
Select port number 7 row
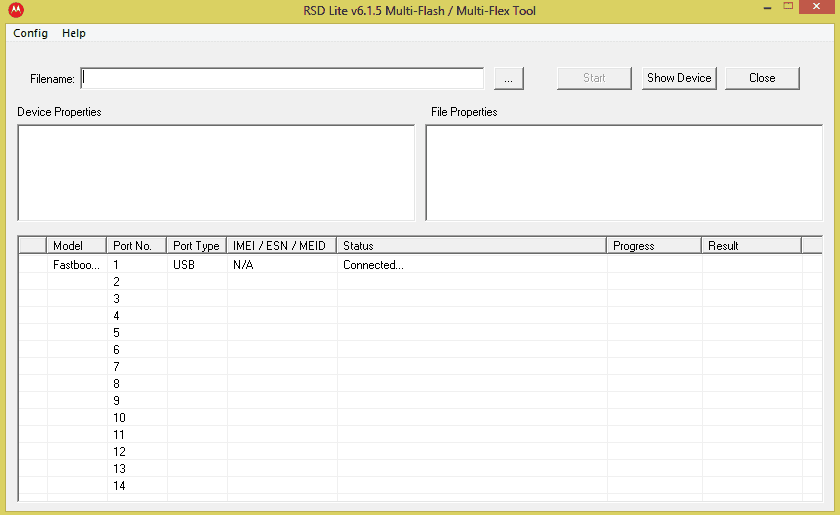tap(421, 367)
